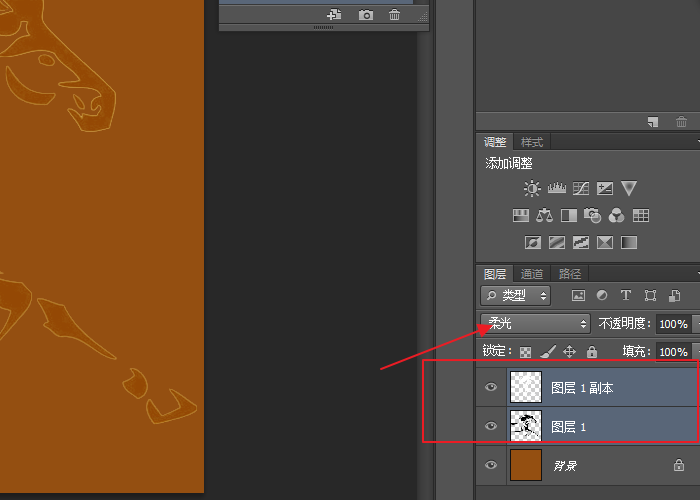Filter layers by pixel layers
Screen dimensions: 700x500
tap(578, 295)
